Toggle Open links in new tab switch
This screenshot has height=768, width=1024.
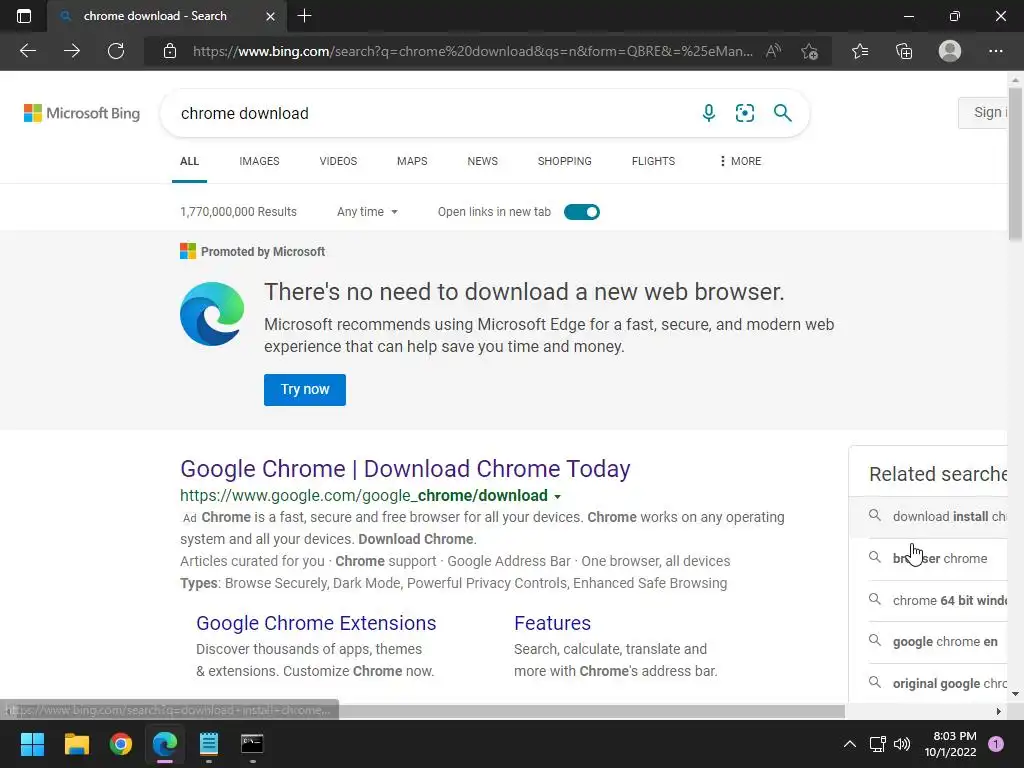pyautogui.click(x=582, y=212)
